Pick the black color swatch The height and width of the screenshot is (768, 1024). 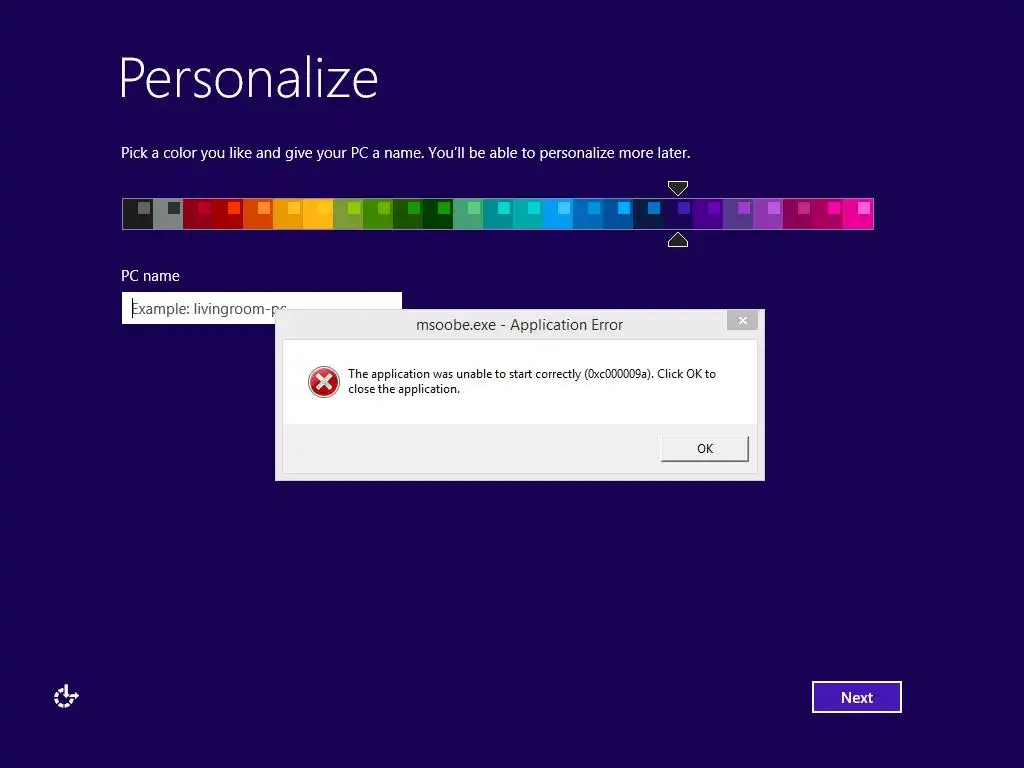point(138,214)
